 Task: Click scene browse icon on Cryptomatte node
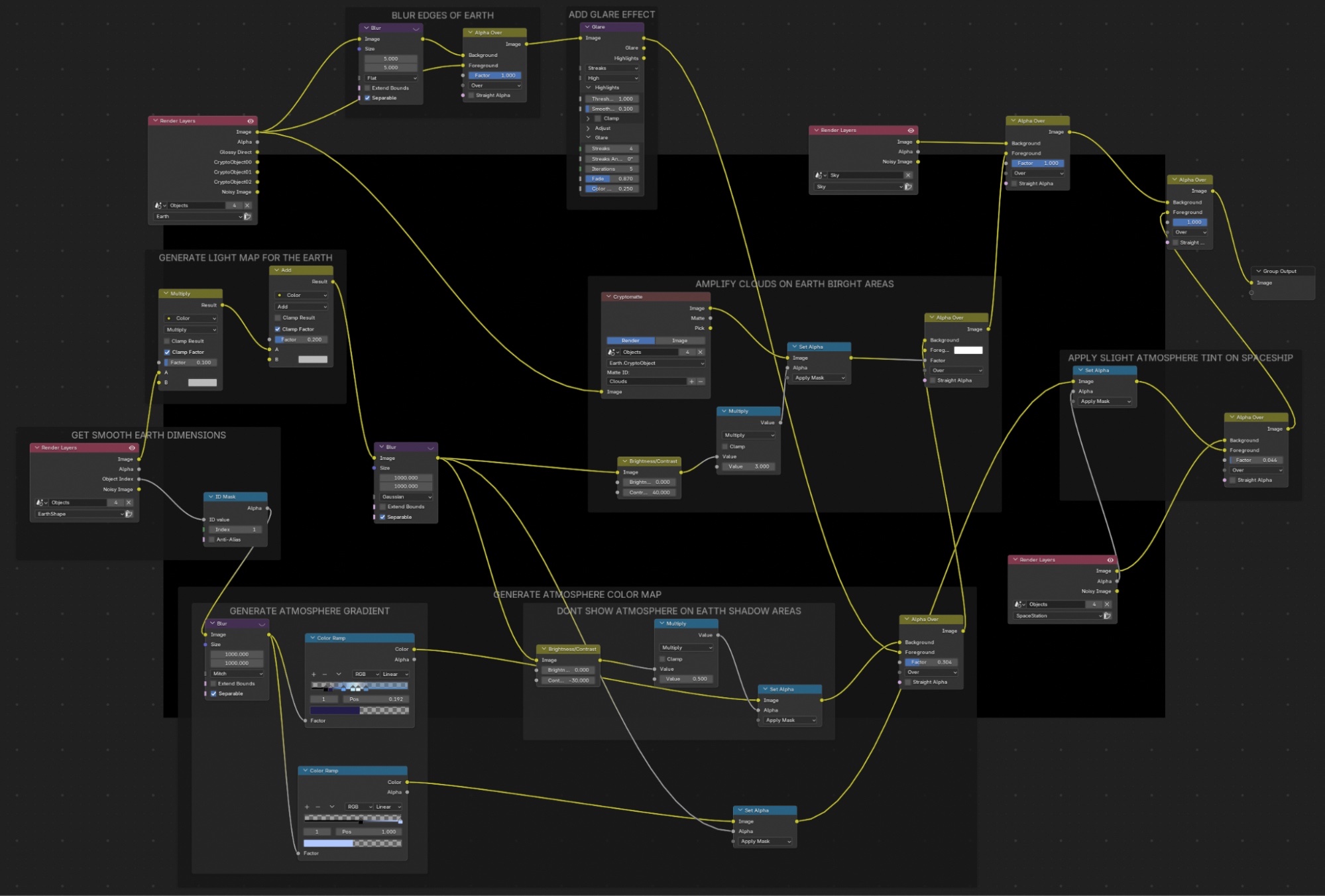click(x=613, y=353)
